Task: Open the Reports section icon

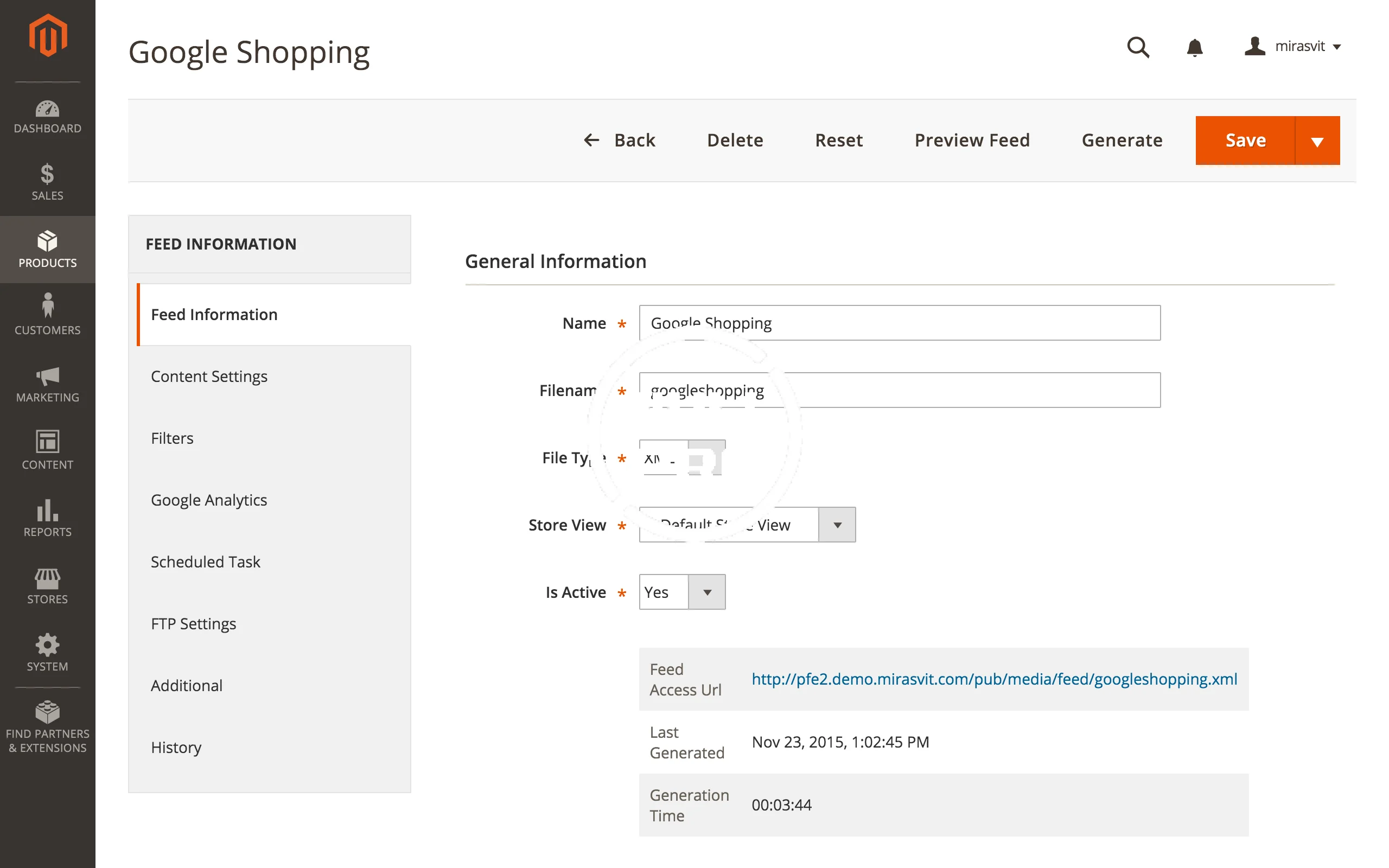Action: [47, 510]
